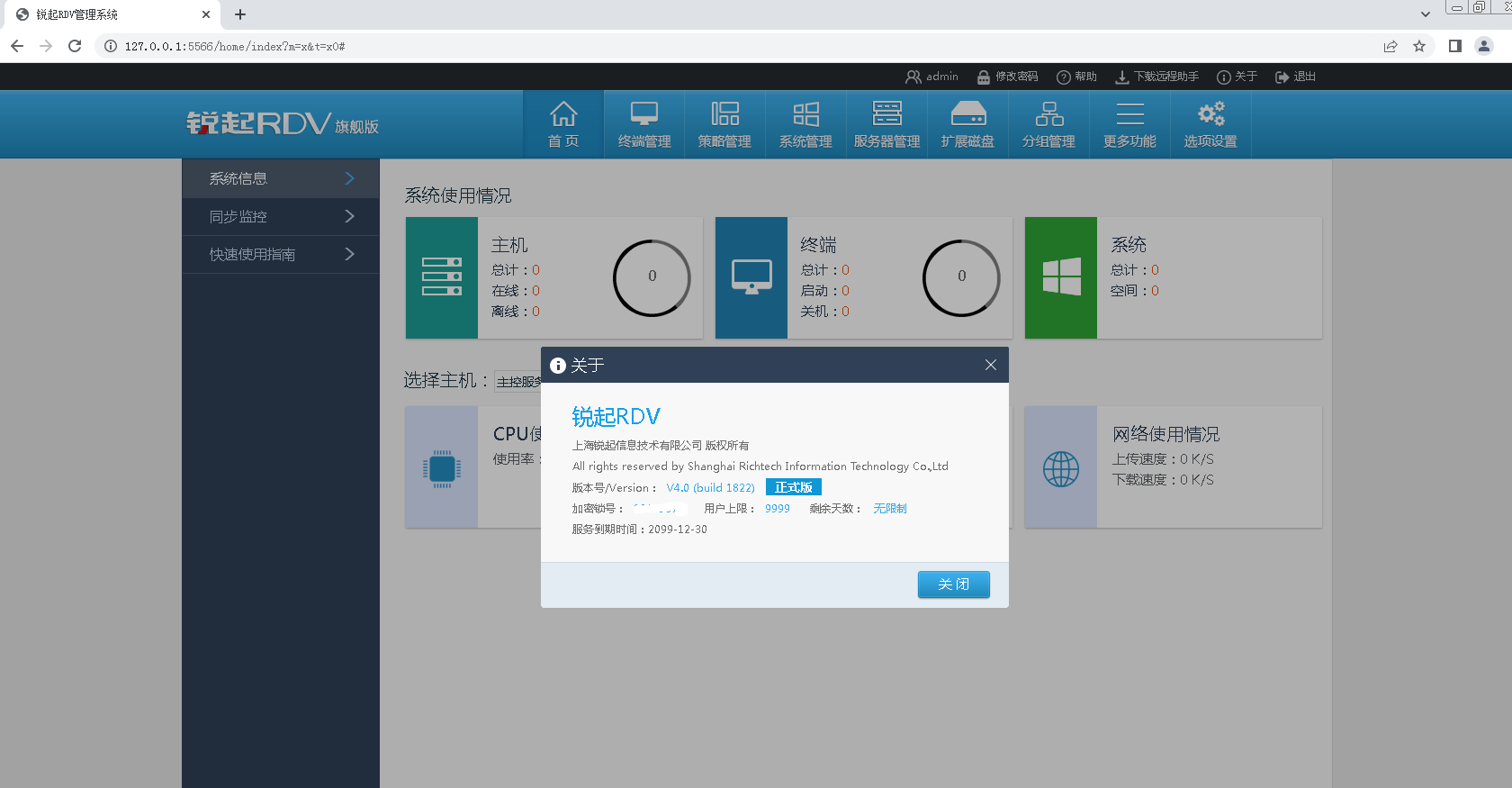Image resolution: width=1512 pixels, height=788 pixels.
Task: Expand the 同步监控 chevron arrow
Action: coord(350,216)
